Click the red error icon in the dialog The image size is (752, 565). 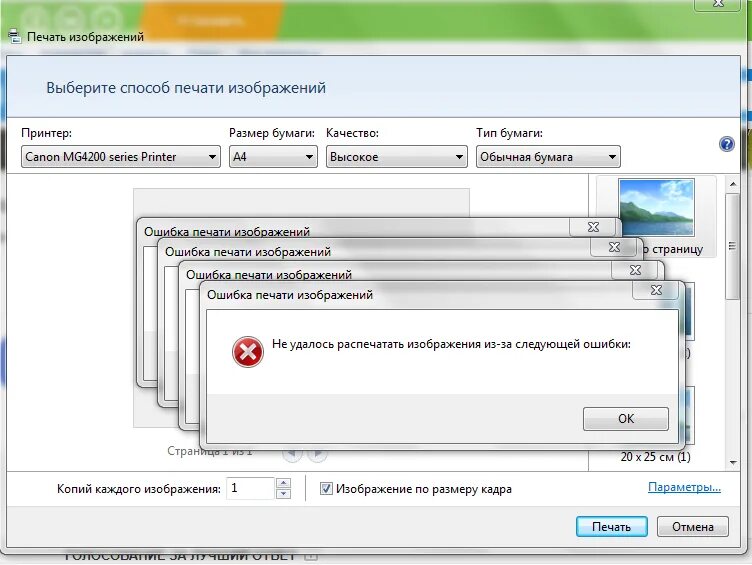[247, 352]
